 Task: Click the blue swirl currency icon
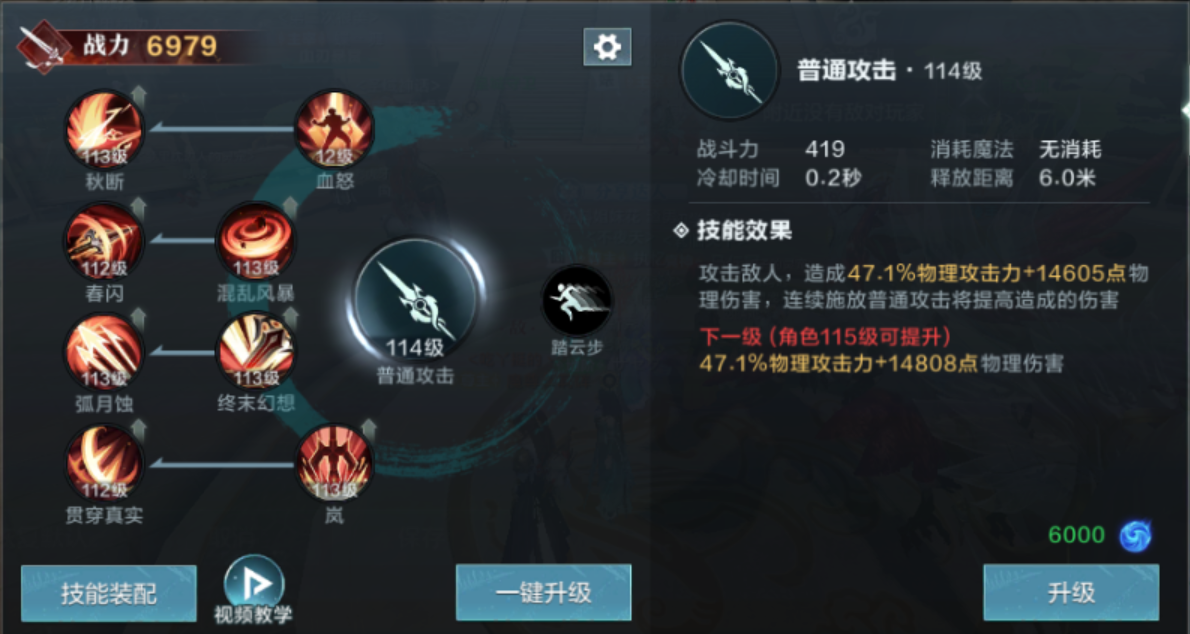(1135, 535)
